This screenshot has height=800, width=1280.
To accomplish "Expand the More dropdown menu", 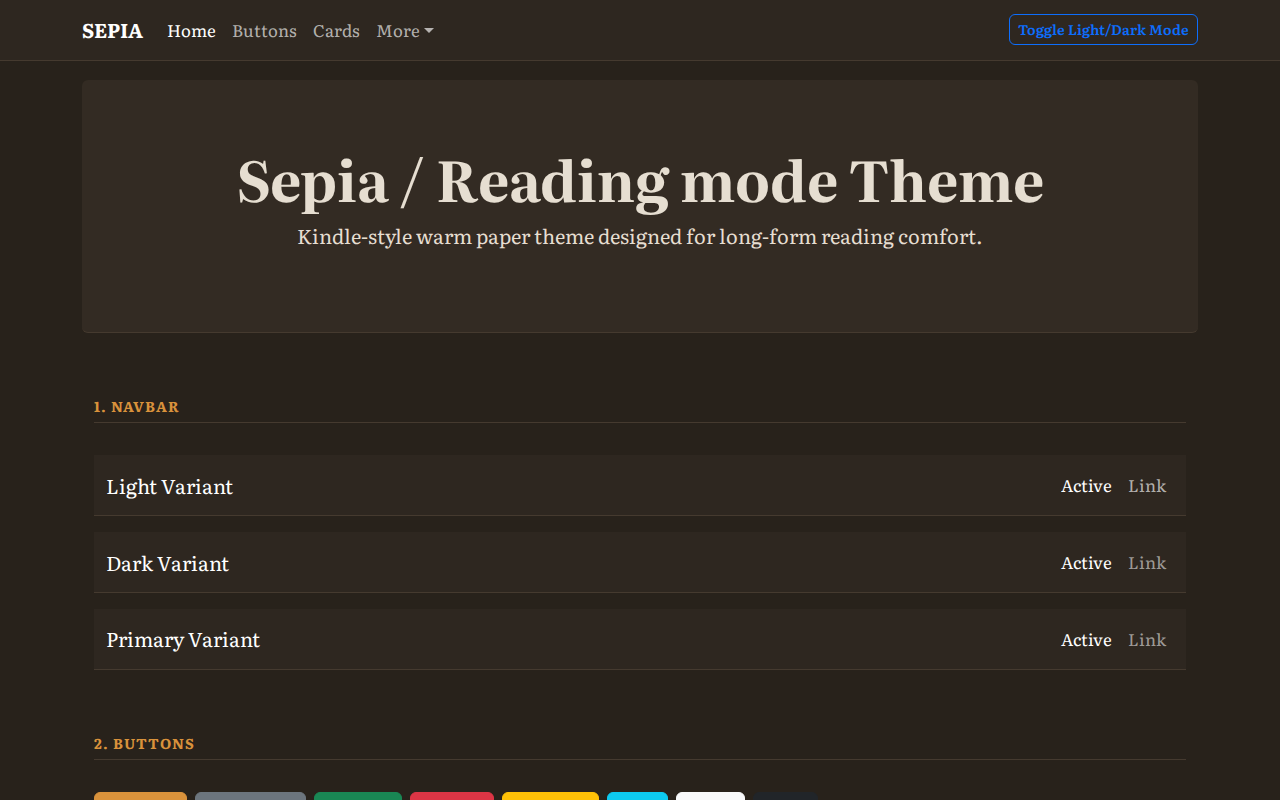I will [405, 31].
